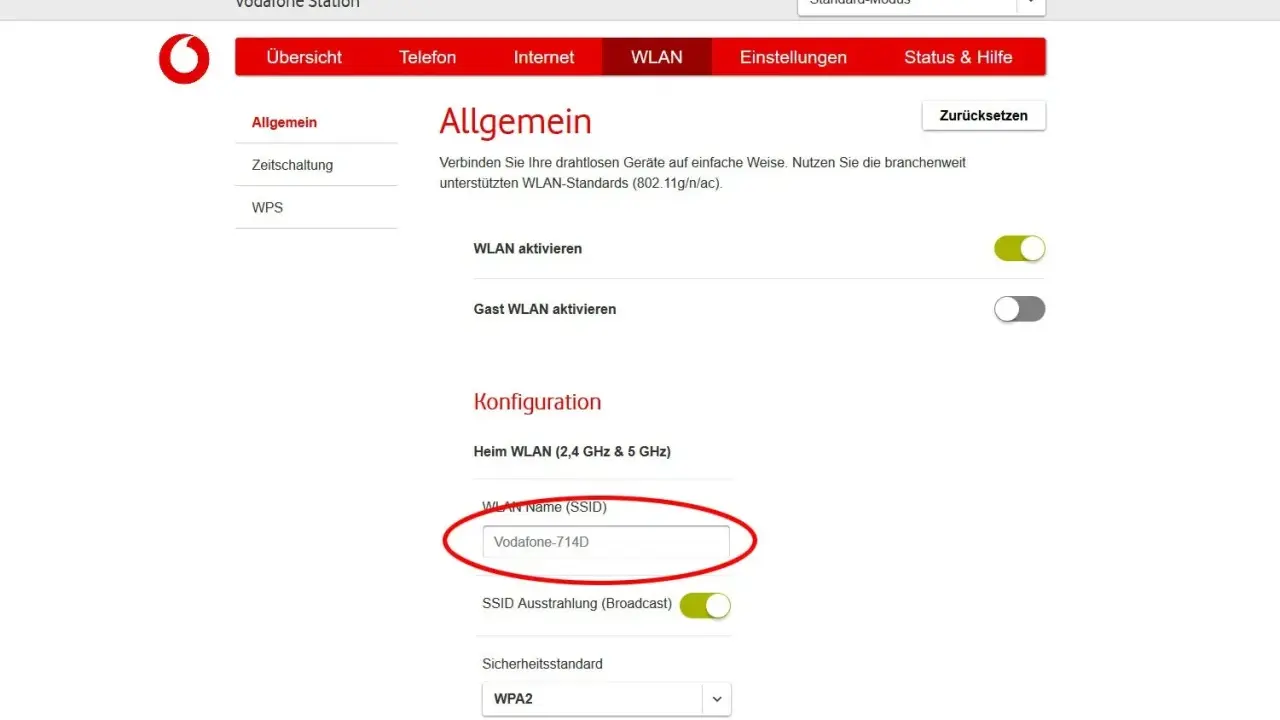
Task: Open the Übersicht tab
Action: [304, 57]
